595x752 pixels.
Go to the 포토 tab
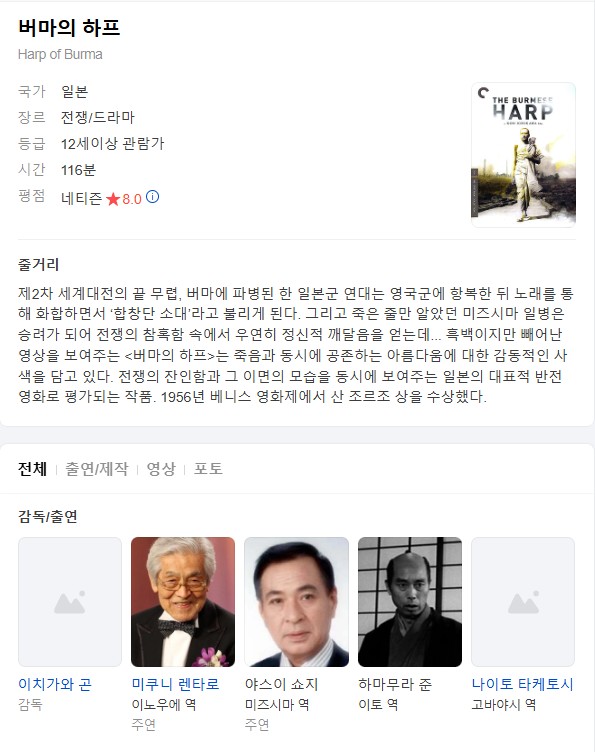pyautogui.click(x=208, y=469)
